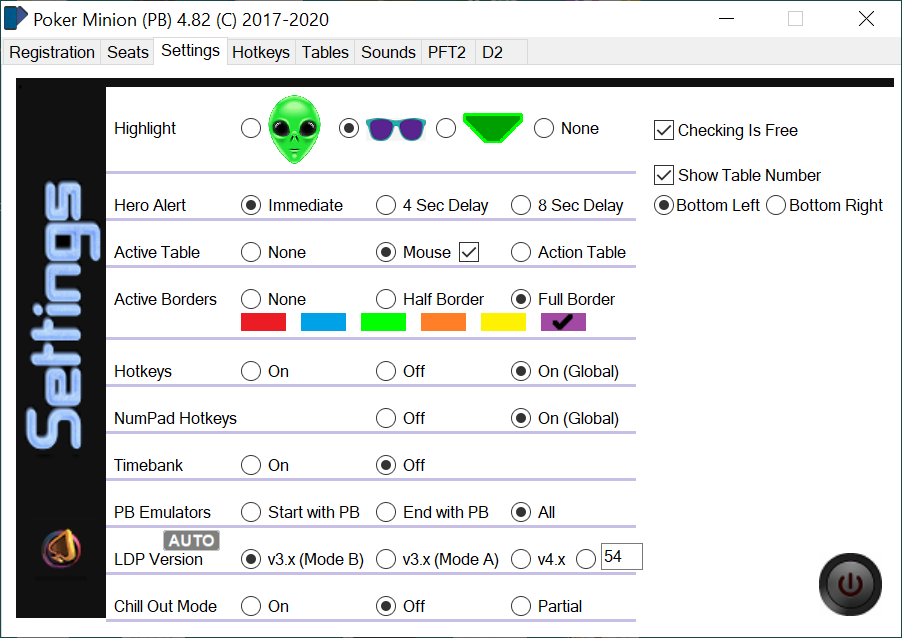Select LDP Version v4.x

click(x=521, y=559)
